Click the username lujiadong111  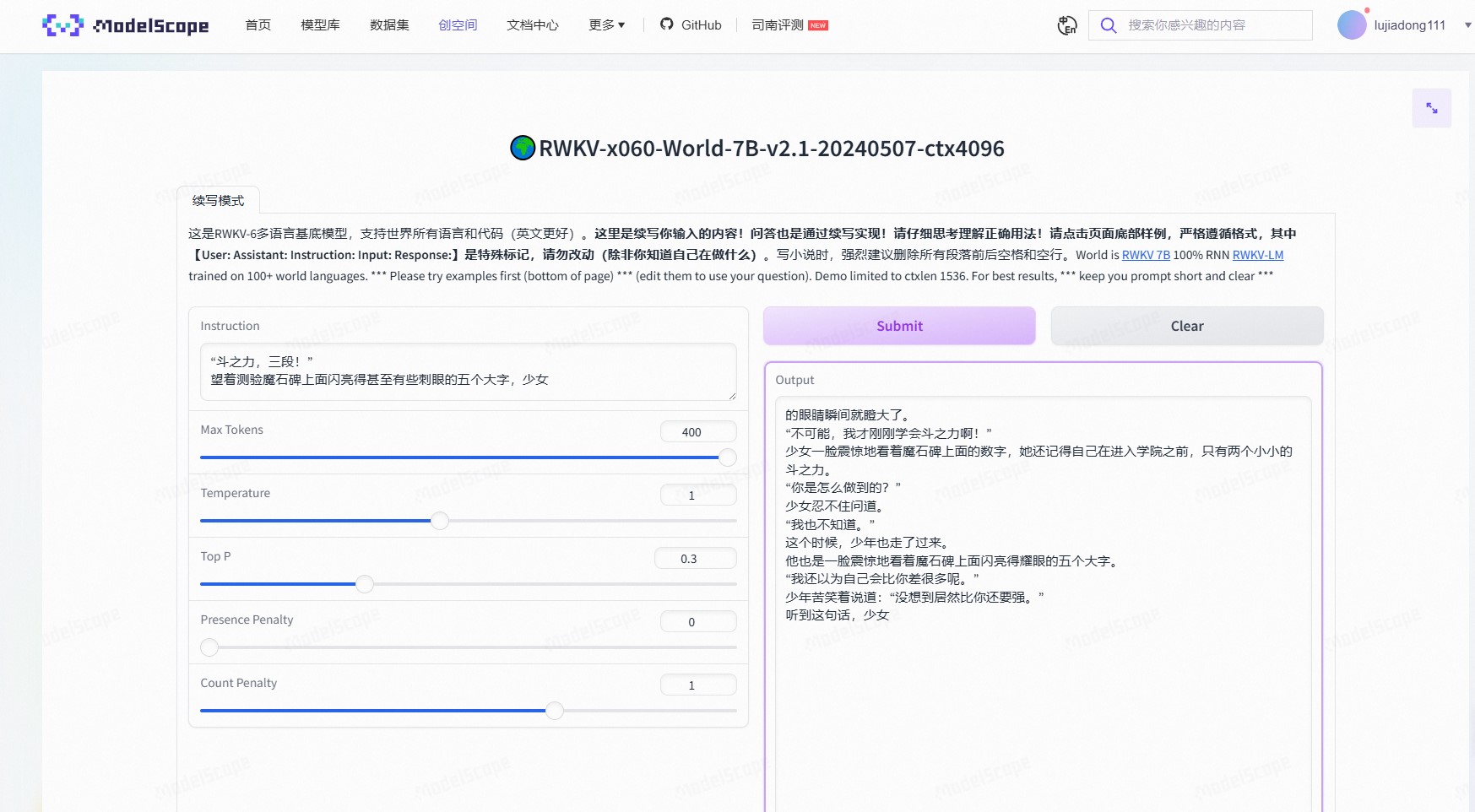(1409, 25)
